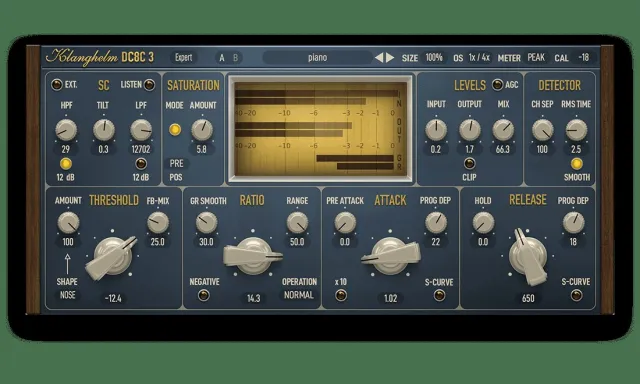This screenshot has height=384, width=640.
Task: Go to the next preset arrow
Action: pyautogui.click(x=390, y=58)
